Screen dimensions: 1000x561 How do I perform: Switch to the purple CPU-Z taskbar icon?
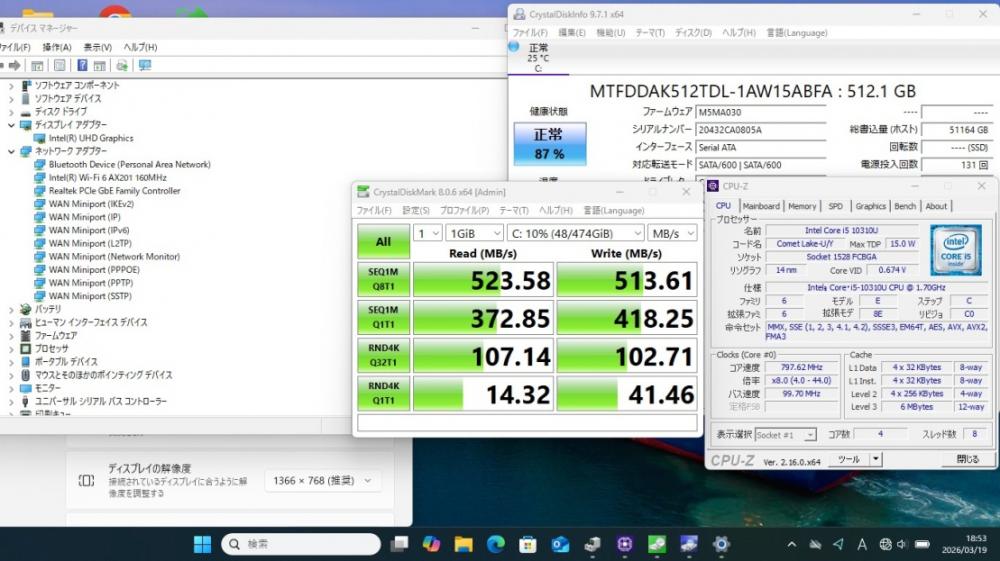point(624,544)
